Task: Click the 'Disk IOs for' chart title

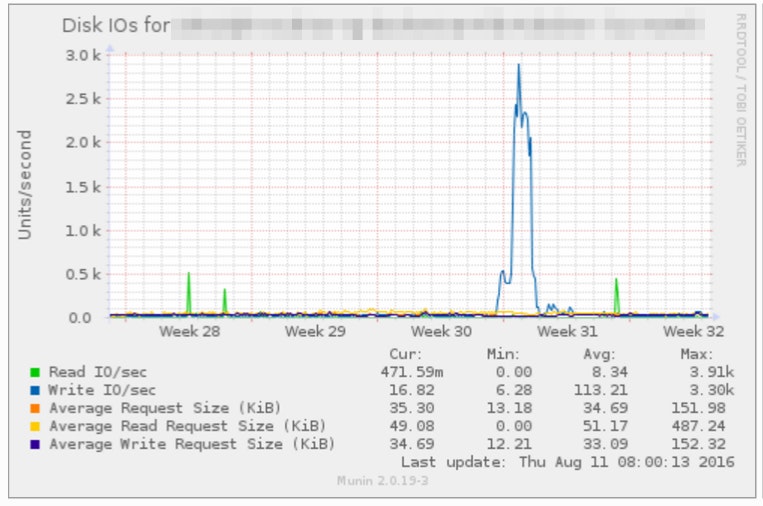Action: tap(116, 25)
